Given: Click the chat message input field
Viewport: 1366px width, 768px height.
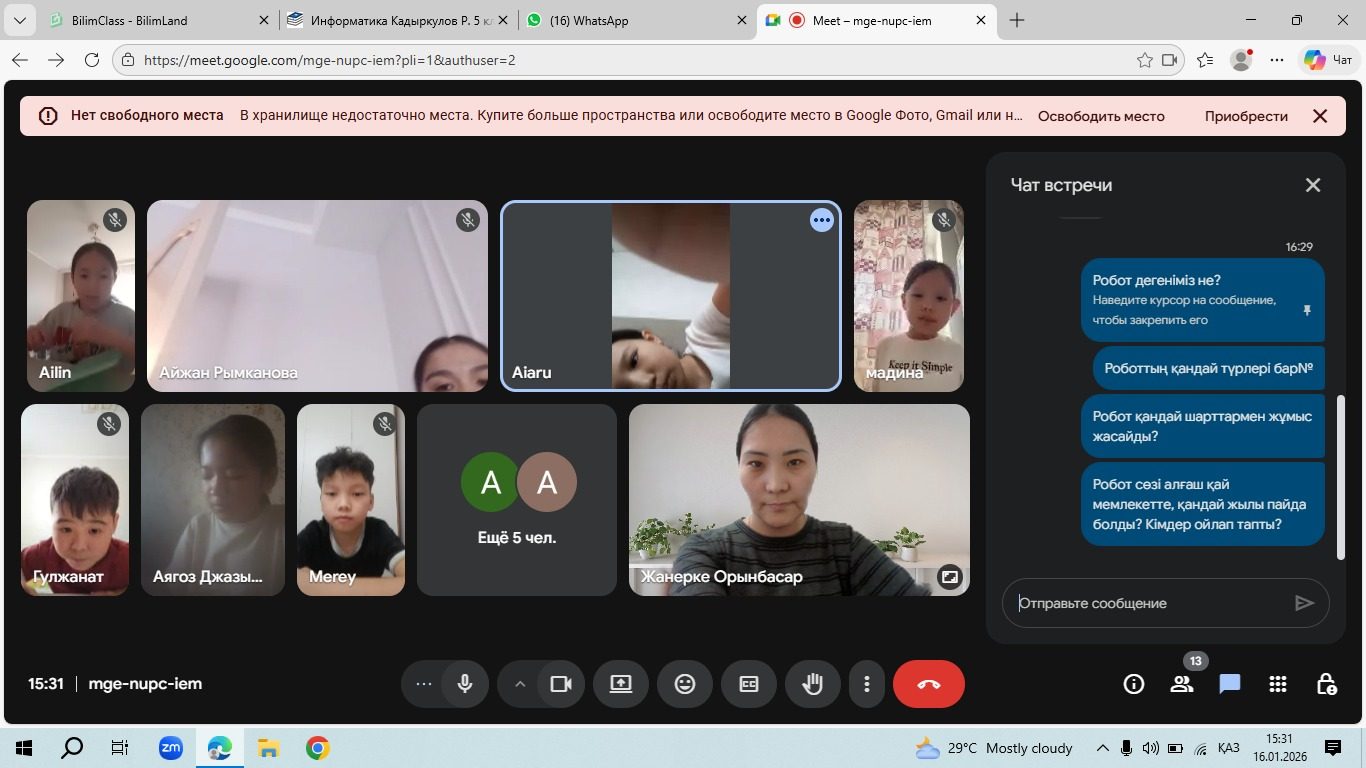Looking at the screenshot, I should (x=1150, y=603).
